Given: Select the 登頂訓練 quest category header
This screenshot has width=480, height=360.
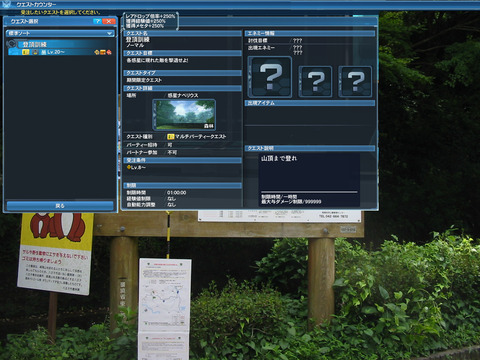Looking at the screenshot, I should [x=65, y=44].
